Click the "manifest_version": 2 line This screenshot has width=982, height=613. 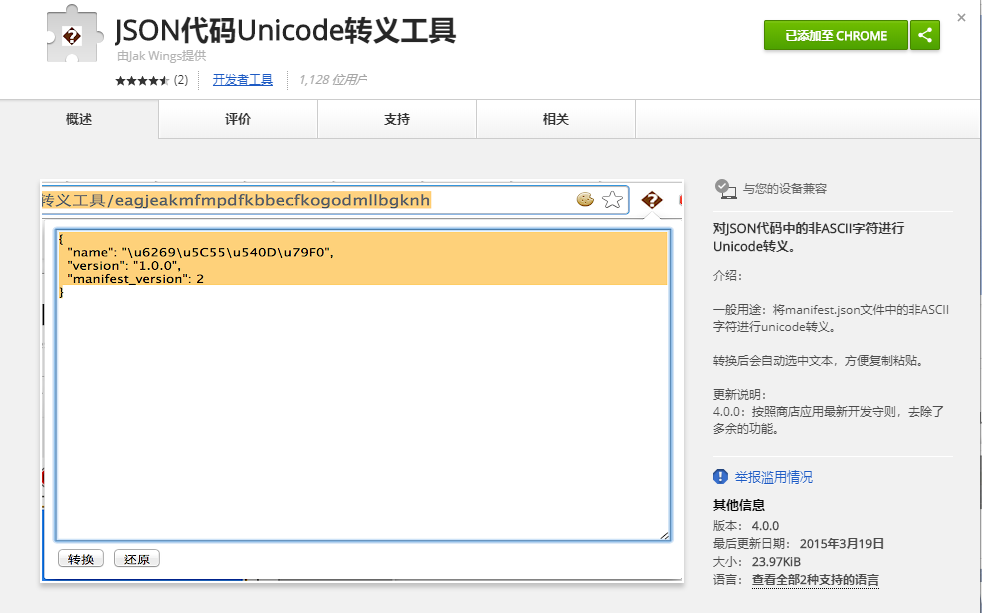point(135,279)
